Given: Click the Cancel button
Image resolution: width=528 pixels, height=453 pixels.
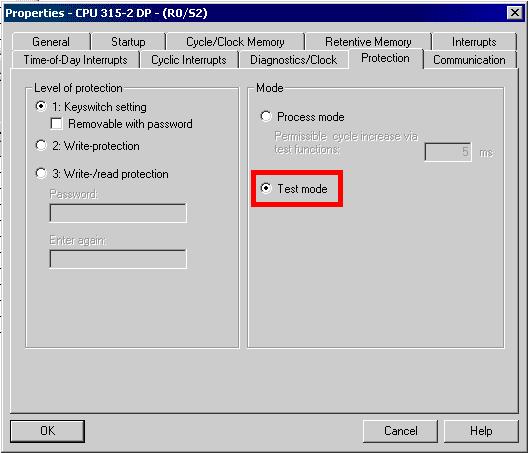Looking at the screenshot, I should pyautogui.click(x=400, y=431).
